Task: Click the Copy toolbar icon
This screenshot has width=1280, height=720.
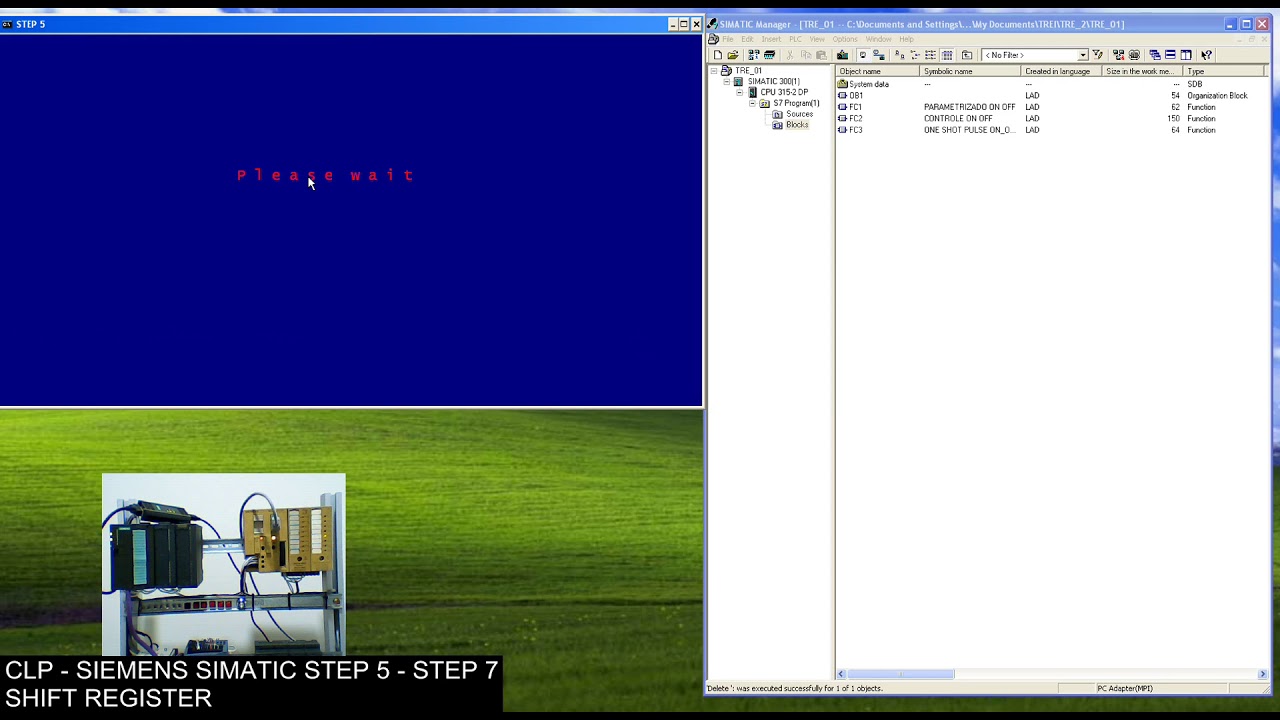Action: click(806, 55)
